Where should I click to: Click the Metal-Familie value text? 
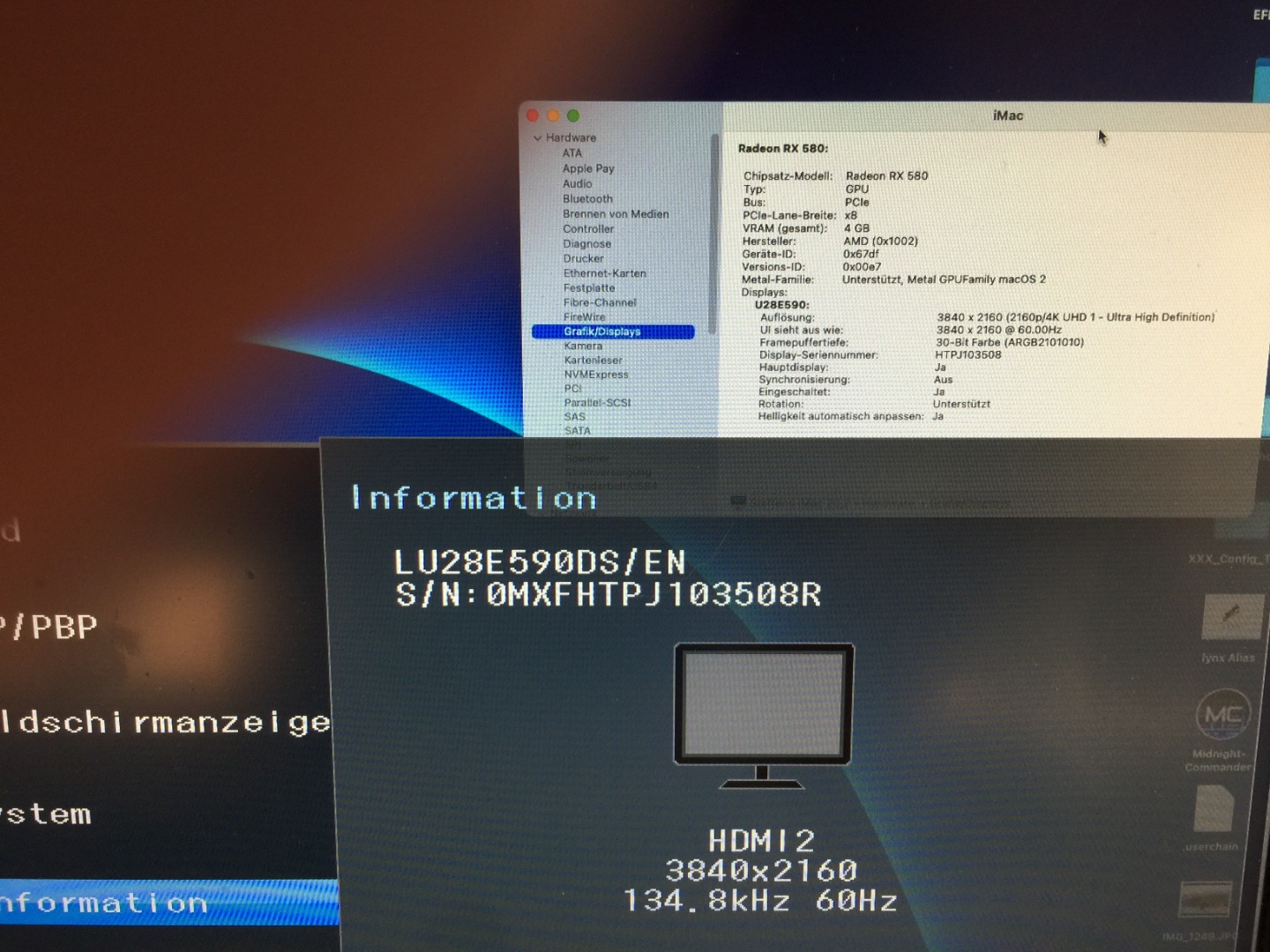pyautogui.click(x=944, y=279)
